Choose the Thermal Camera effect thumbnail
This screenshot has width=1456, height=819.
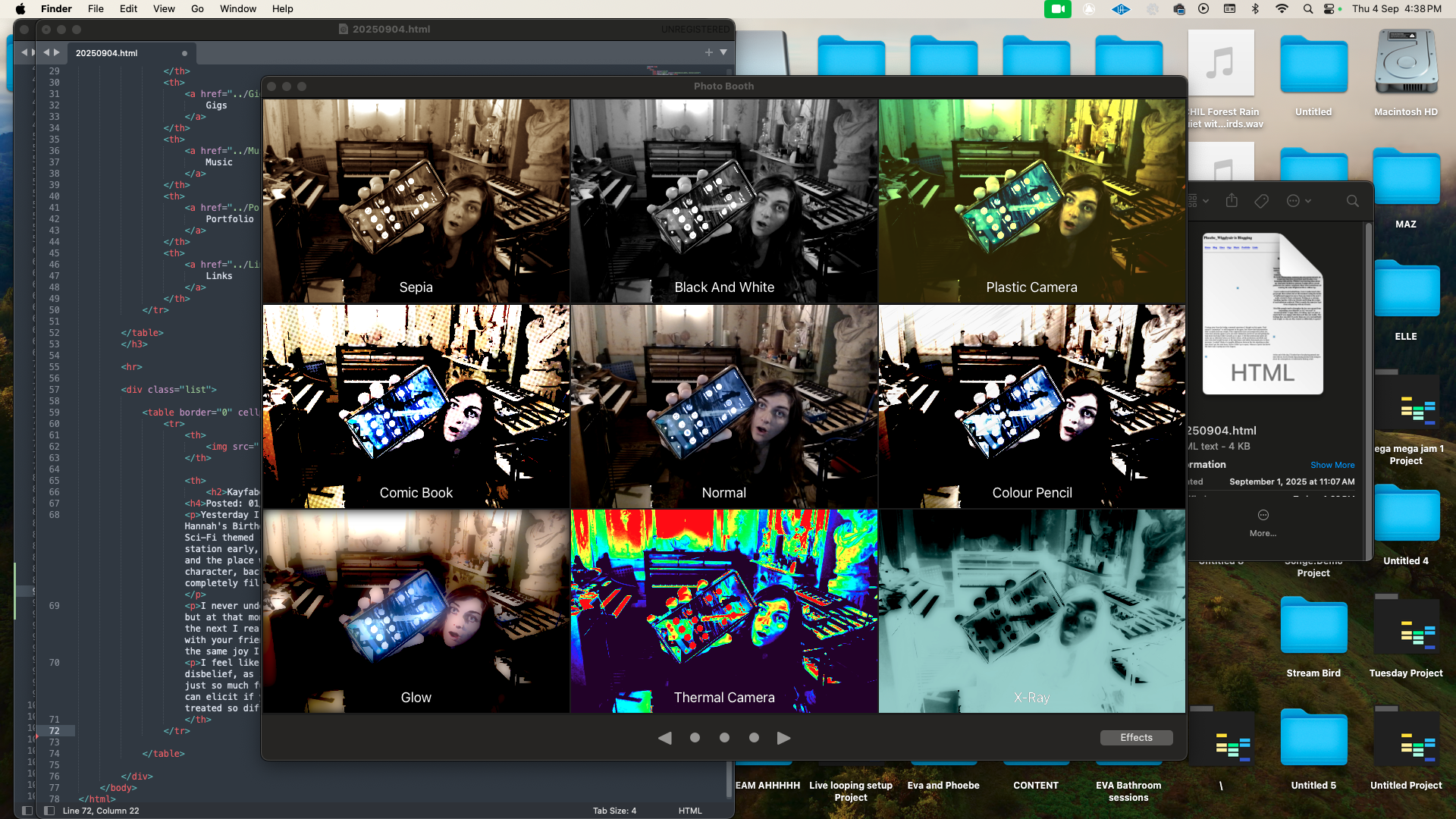pyautogui.click(x=724, y=611)
